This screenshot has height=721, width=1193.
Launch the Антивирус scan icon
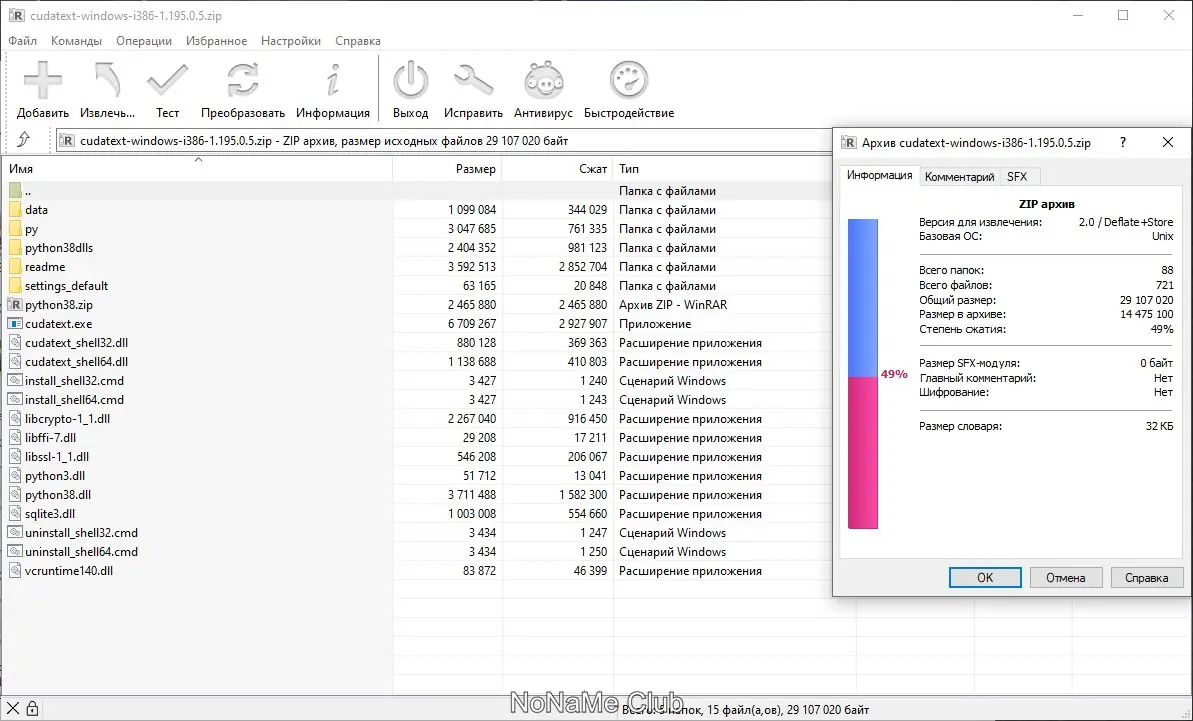click(x=543, y=81)
